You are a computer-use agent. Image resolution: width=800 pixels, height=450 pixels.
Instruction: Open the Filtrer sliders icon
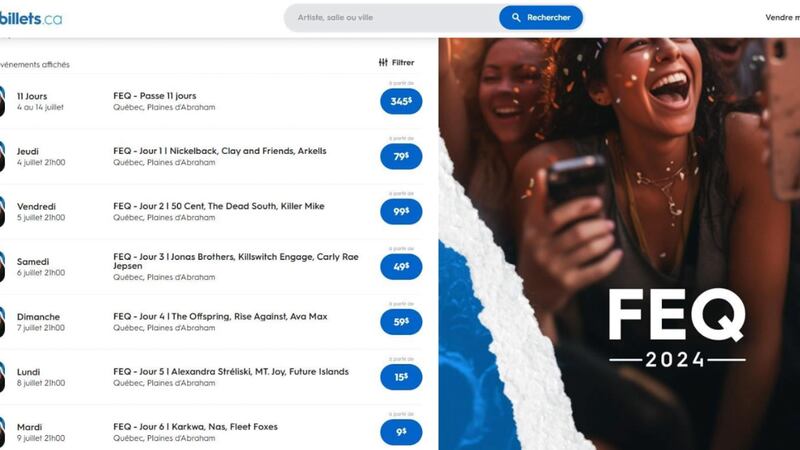tap(383, 62)
